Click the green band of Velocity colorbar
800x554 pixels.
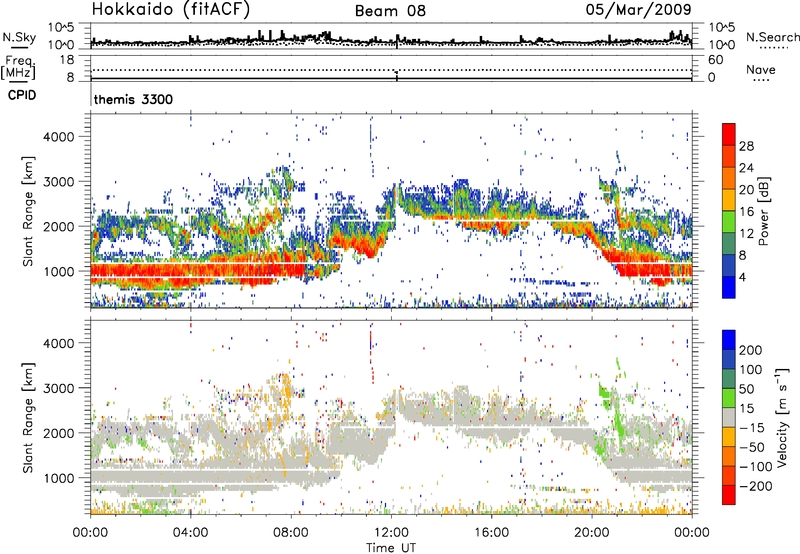point(729,398)
